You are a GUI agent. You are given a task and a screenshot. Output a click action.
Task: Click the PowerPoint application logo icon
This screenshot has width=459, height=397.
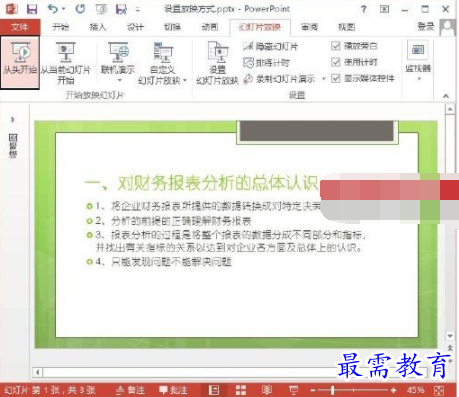[12, 9]
